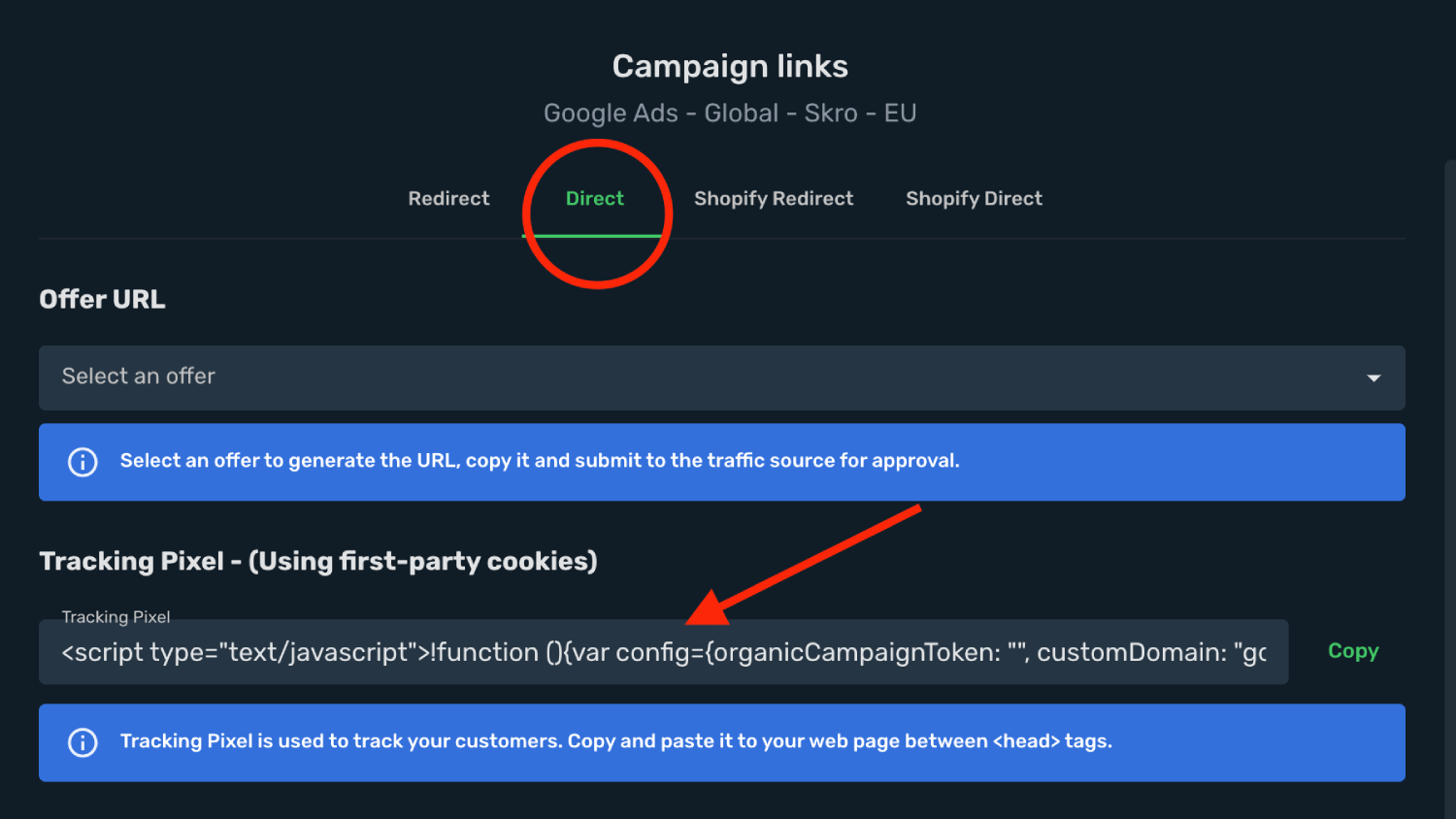Switch to the Redirect tab
Image resolution: width=1456 pixels, height=819 pixels.
tap(448, 198)
